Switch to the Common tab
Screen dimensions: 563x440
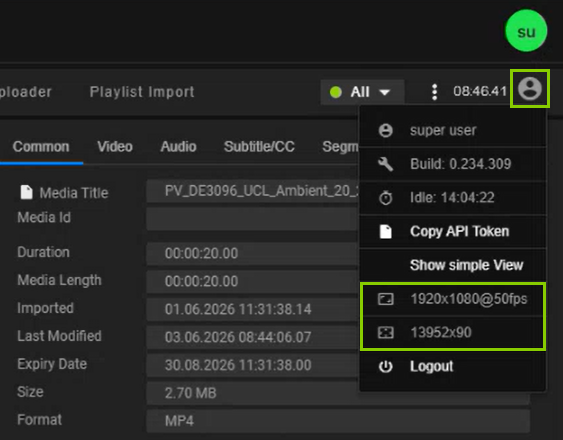(x=41, y=147)
